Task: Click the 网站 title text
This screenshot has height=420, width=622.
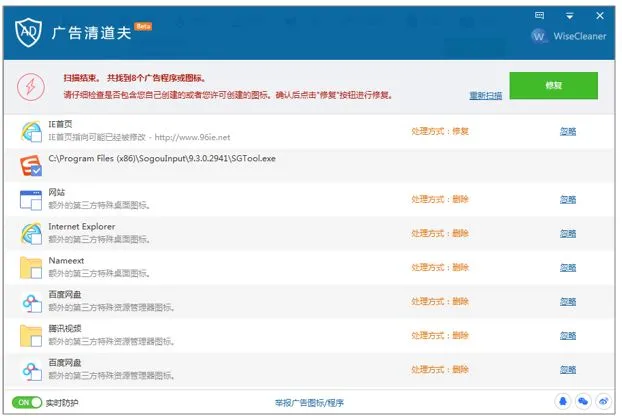Action: click(x=57, y=192)
